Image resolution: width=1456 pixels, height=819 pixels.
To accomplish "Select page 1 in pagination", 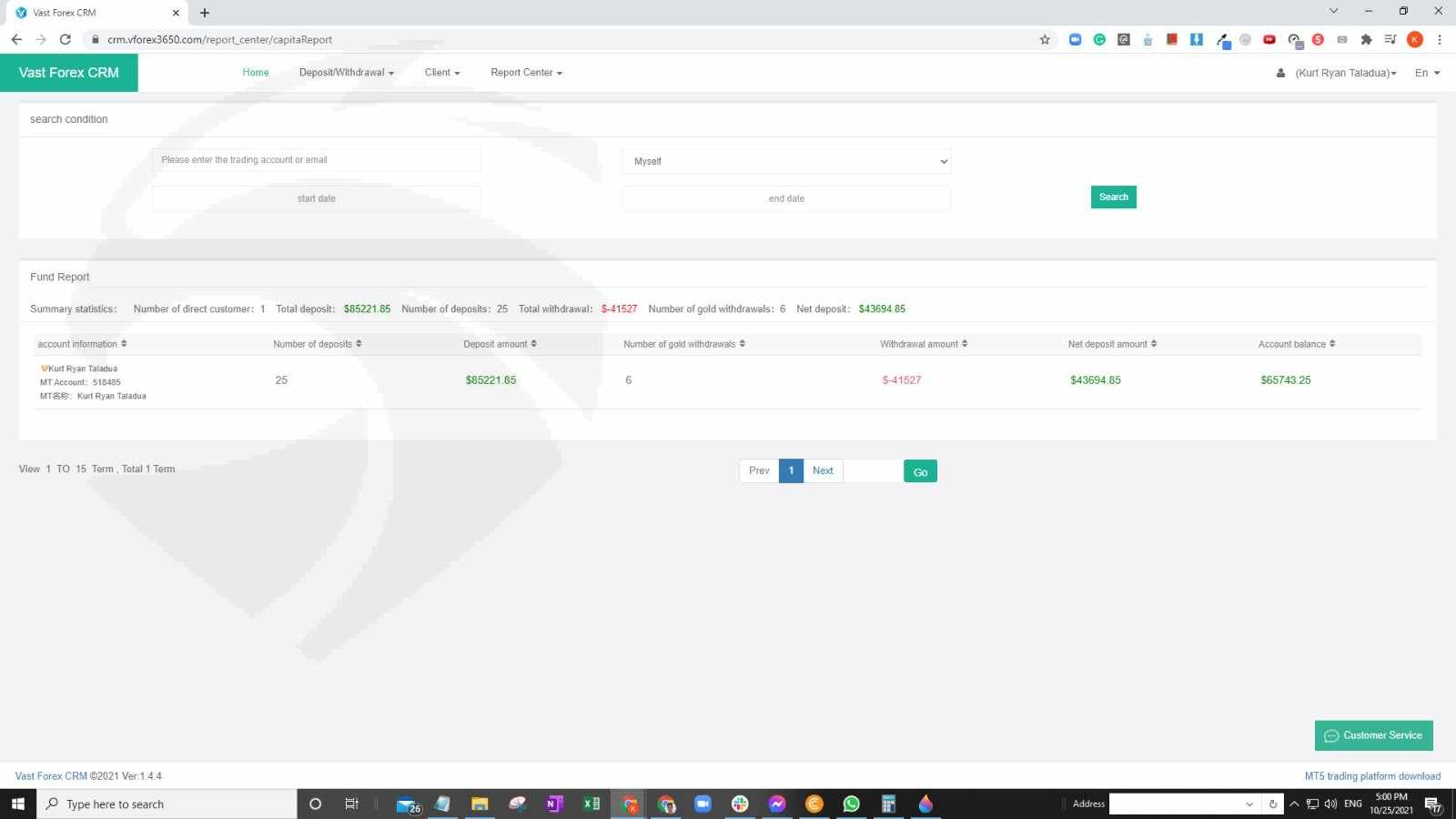I will click(792, 470).
